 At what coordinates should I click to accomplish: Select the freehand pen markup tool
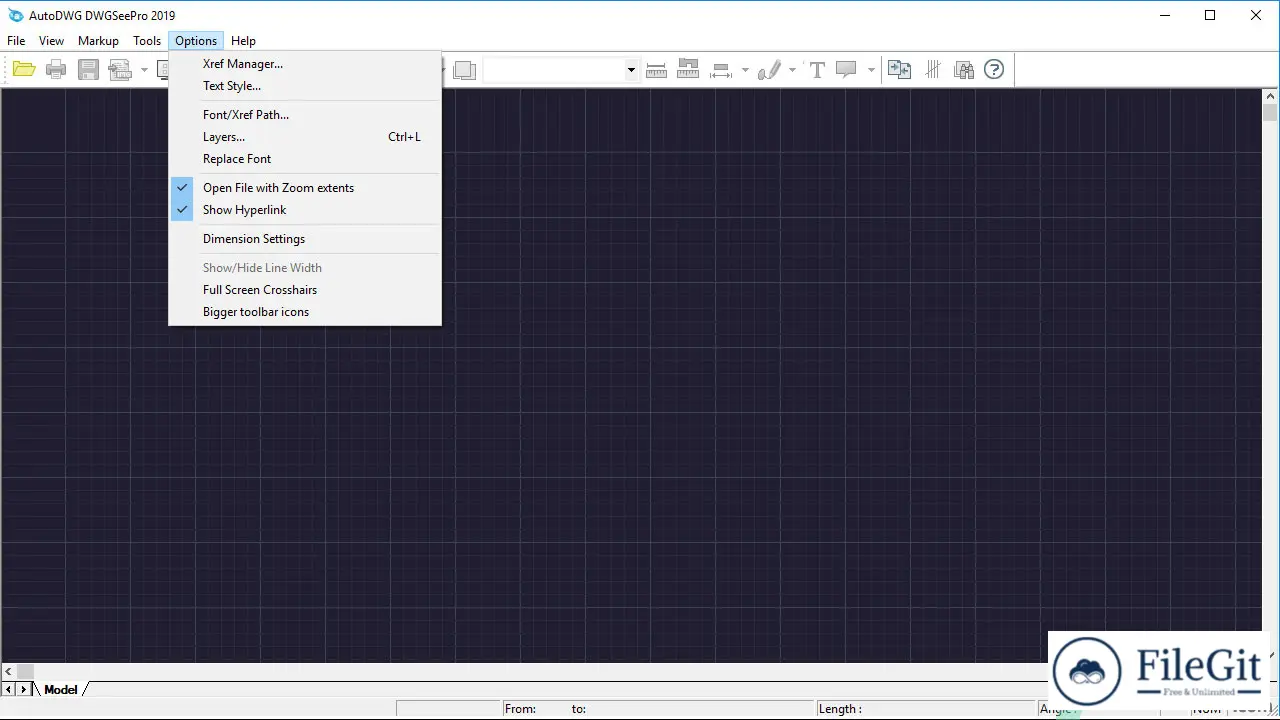[x=769, y=69]
